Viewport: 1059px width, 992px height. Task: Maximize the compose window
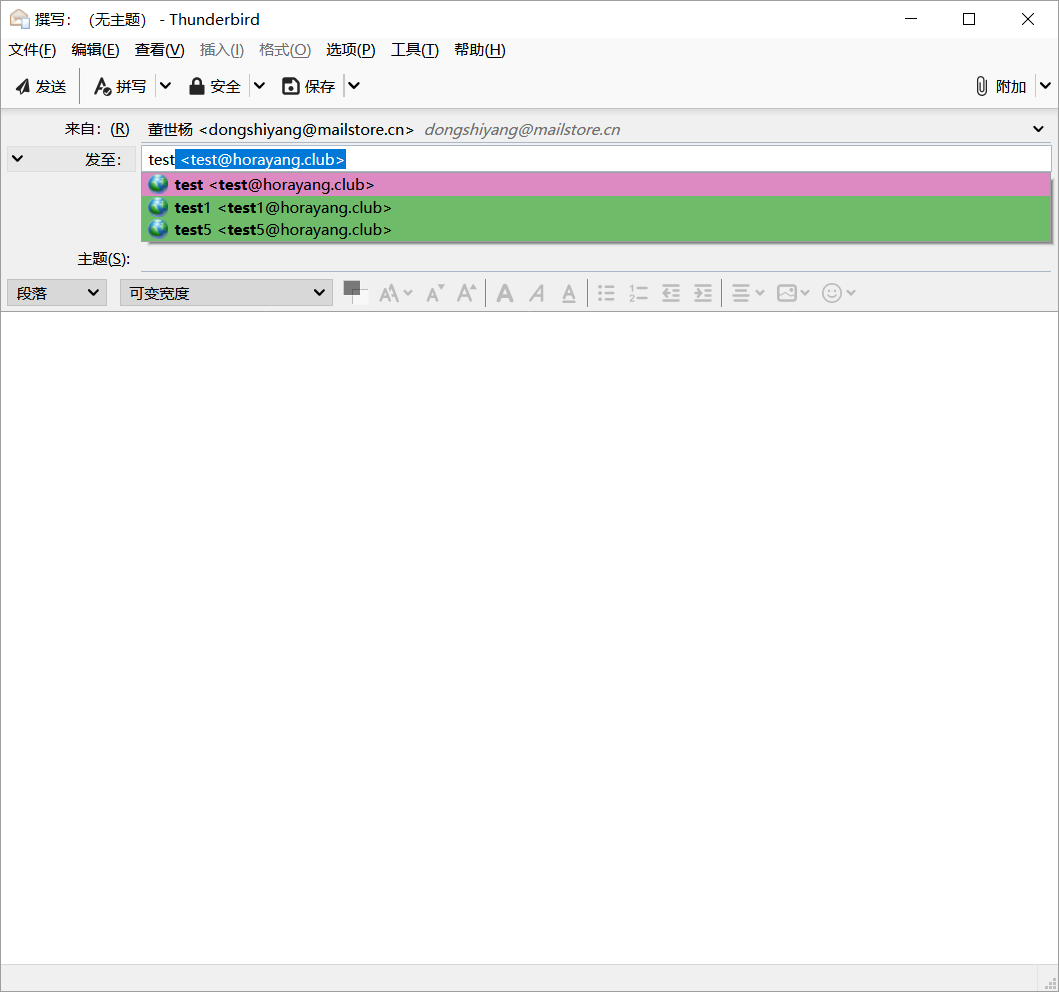968,19
